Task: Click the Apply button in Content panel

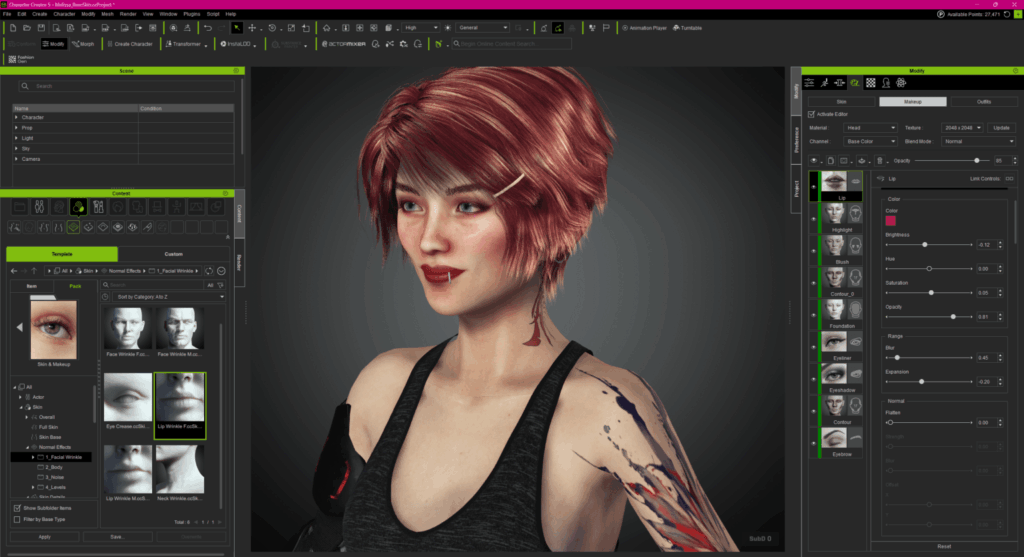Action: [x=44, y=537]
